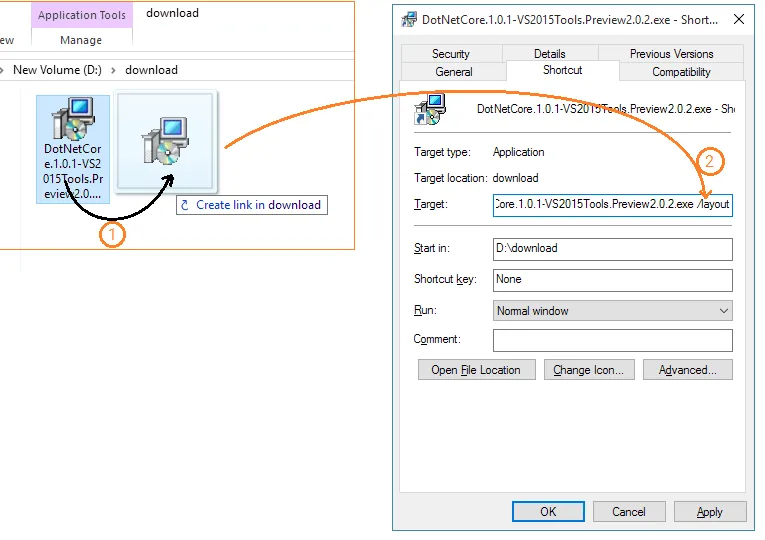Viewport: 765px width, 540px height.
Task: Click the Target location value download
Action: pos(515,178)
